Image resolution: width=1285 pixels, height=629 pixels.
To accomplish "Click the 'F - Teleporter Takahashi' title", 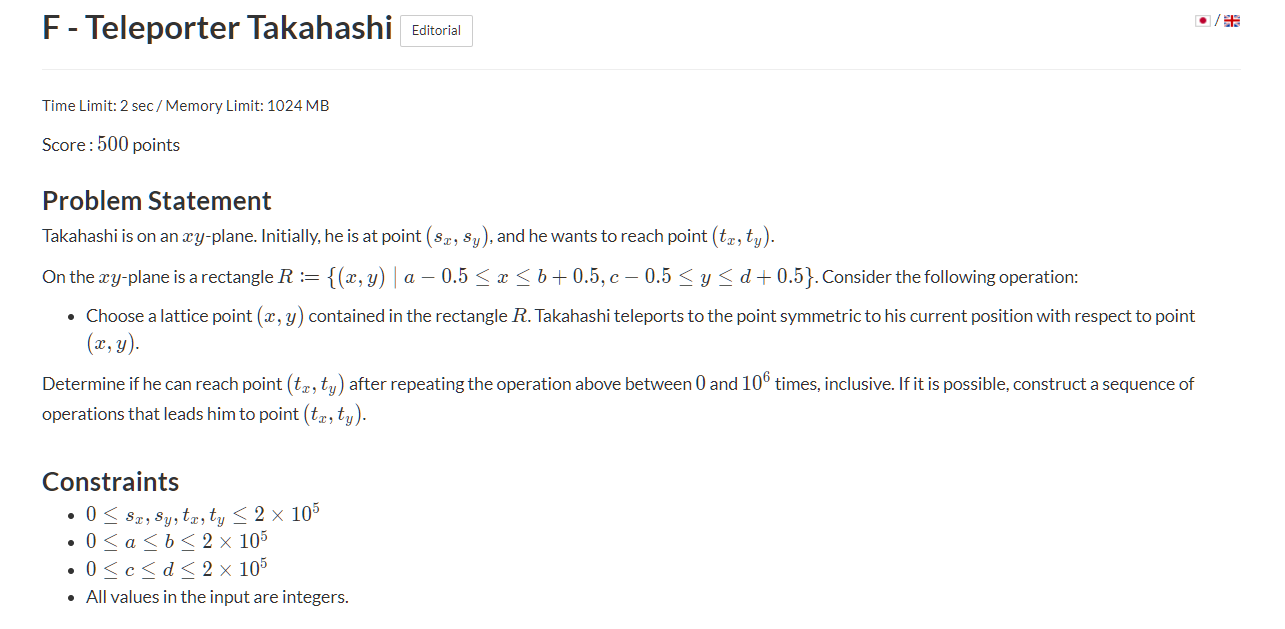I will (217, 28).
